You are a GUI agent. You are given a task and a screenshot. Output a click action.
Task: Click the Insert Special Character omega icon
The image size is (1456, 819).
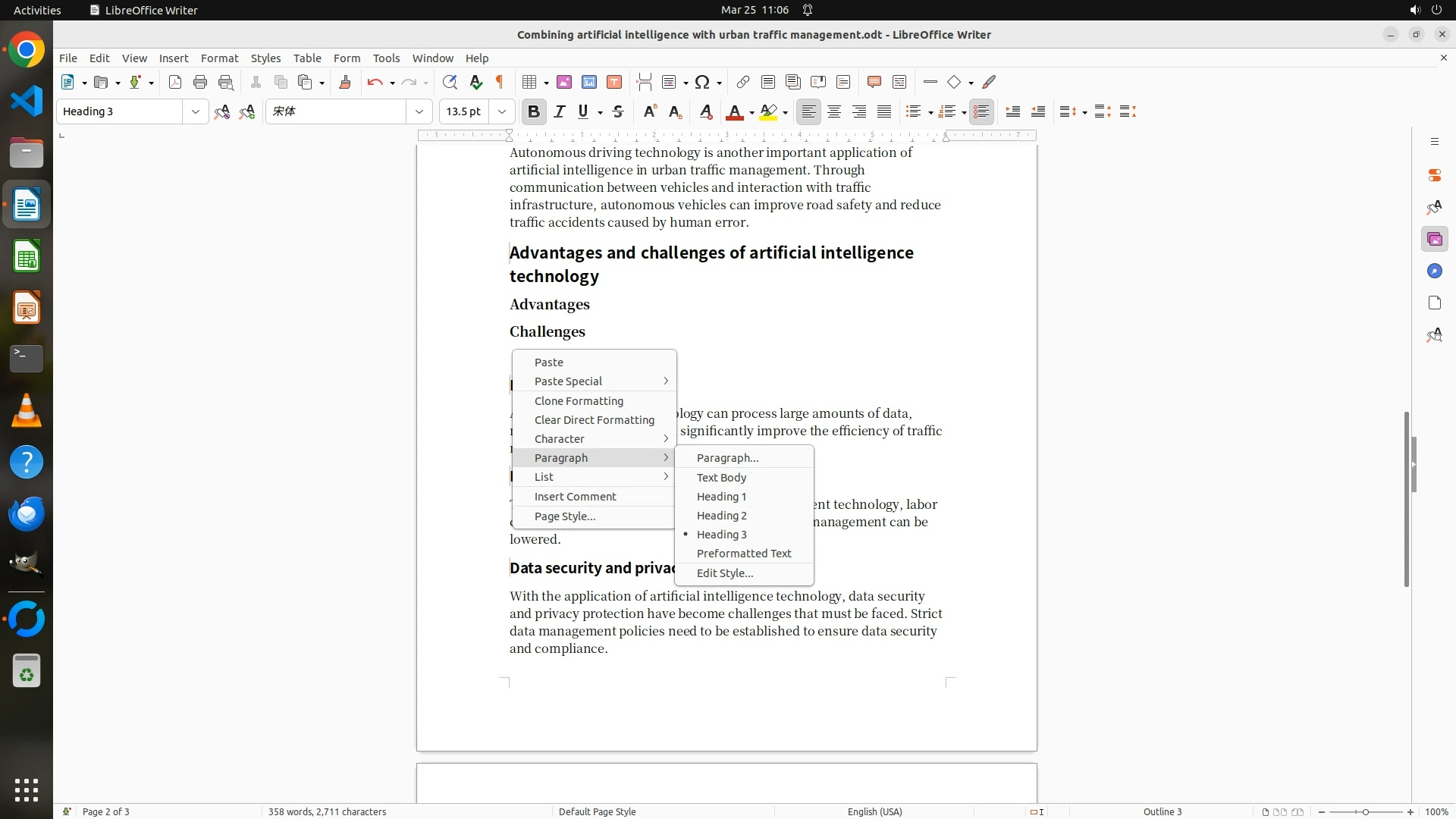(702, 82)
